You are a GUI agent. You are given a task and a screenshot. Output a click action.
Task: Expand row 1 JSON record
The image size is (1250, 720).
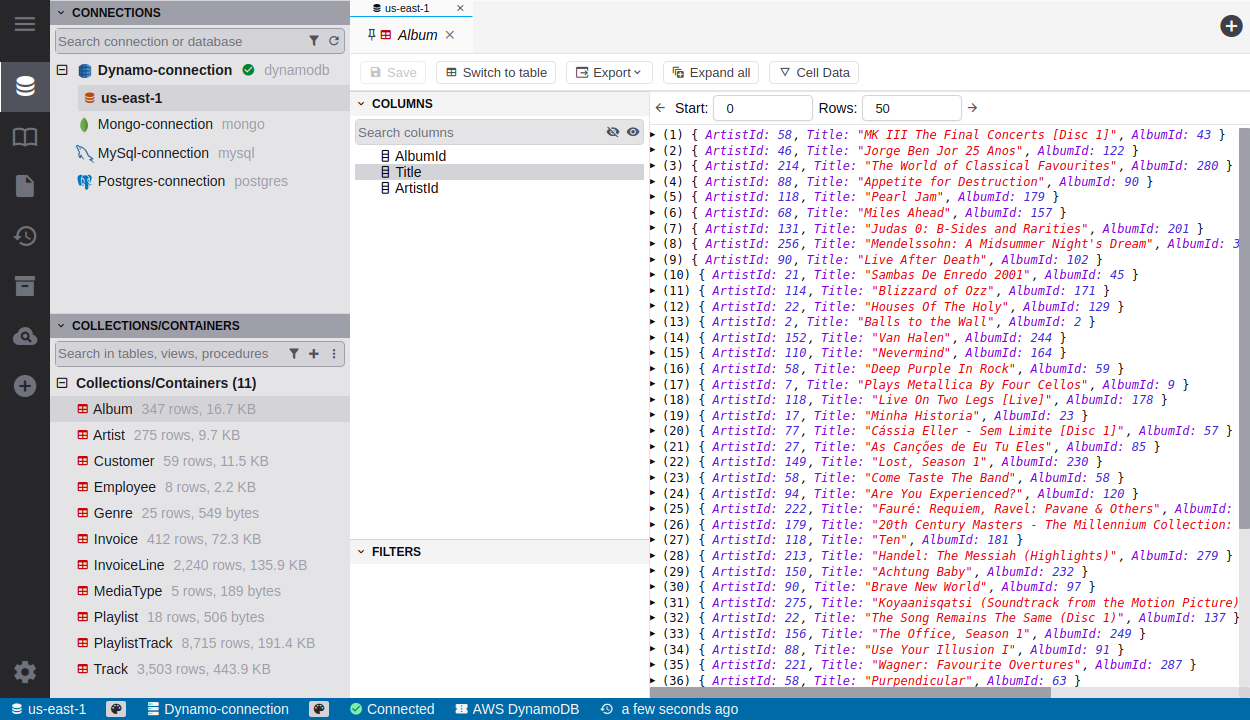point(653,134)
